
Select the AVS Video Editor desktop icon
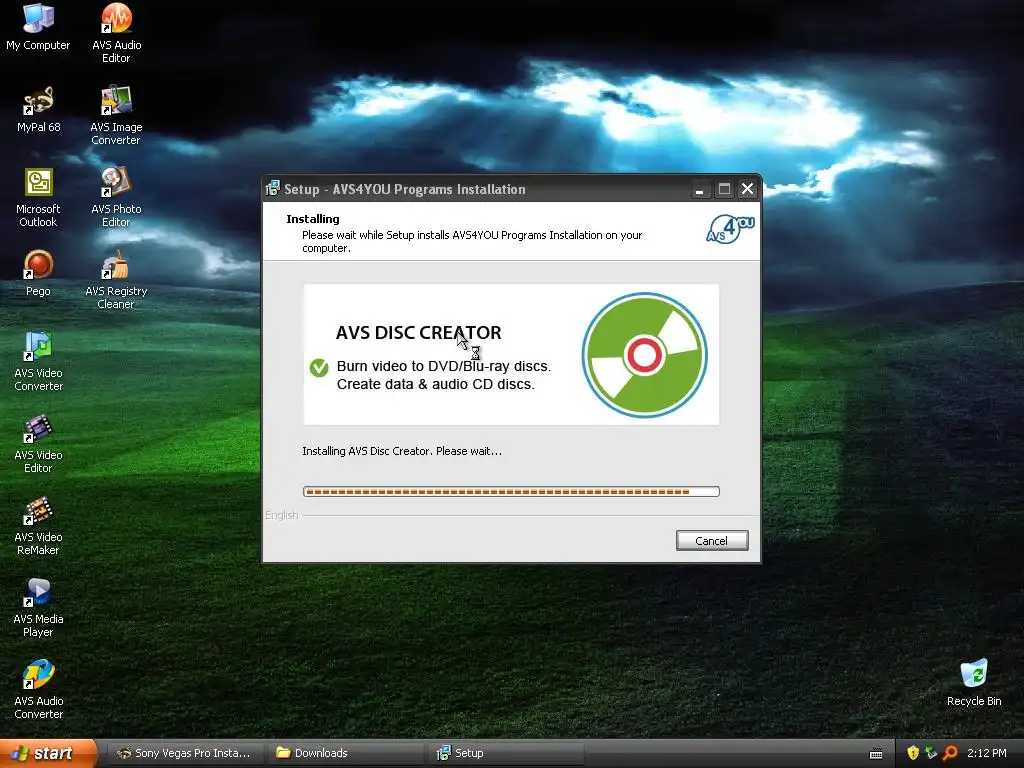(x=38, y=443)
